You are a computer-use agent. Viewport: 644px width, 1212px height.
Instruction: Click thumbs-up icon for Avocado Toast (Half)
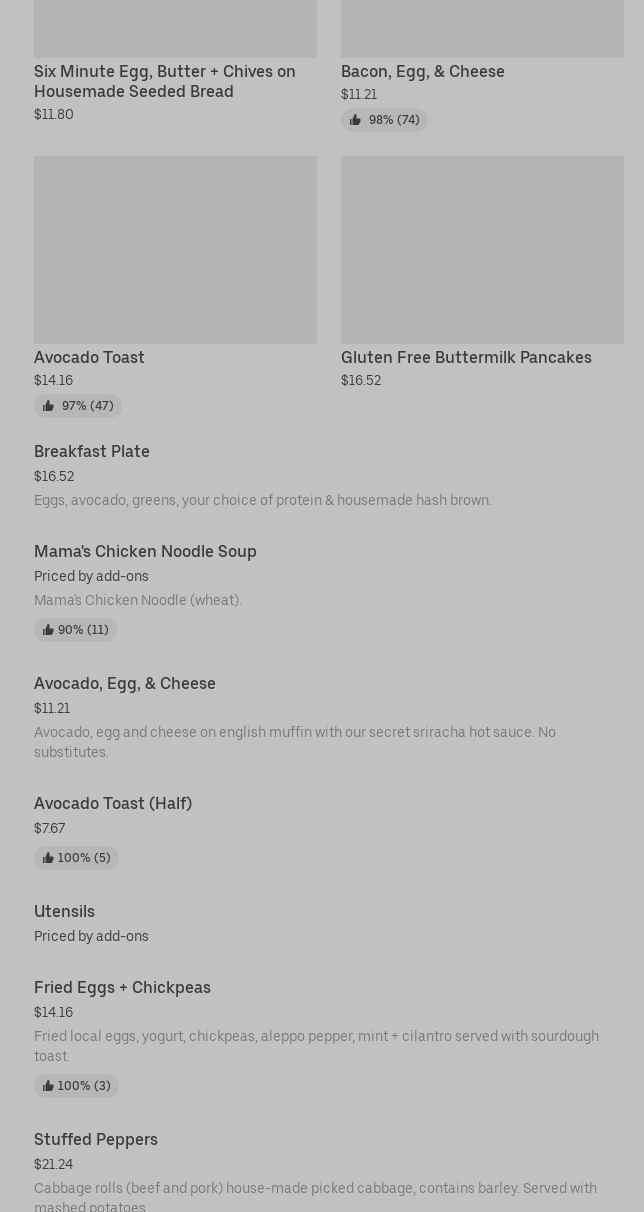tap(48, 858)
